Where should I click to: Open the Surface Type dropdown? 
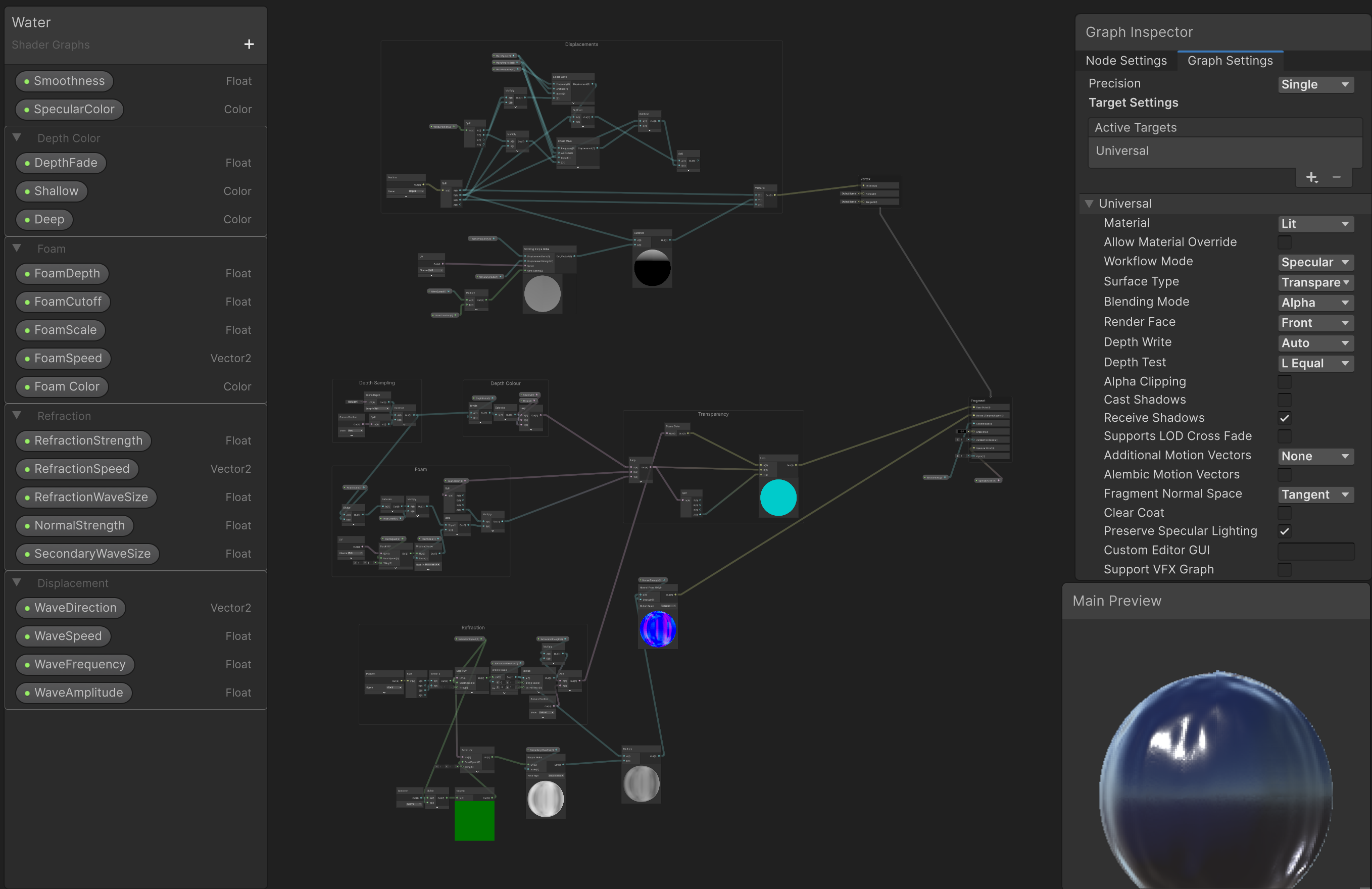pos(1315,282)
